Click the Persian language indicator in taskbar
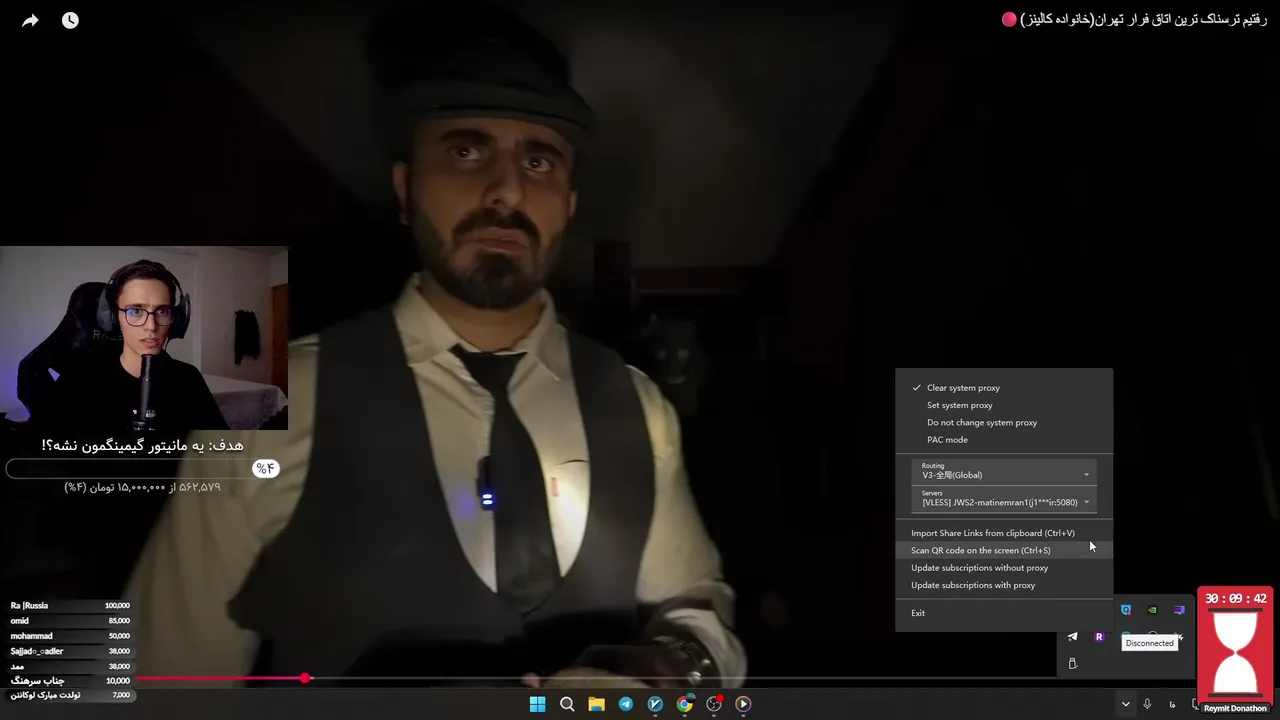 (x=1172, y=704)
